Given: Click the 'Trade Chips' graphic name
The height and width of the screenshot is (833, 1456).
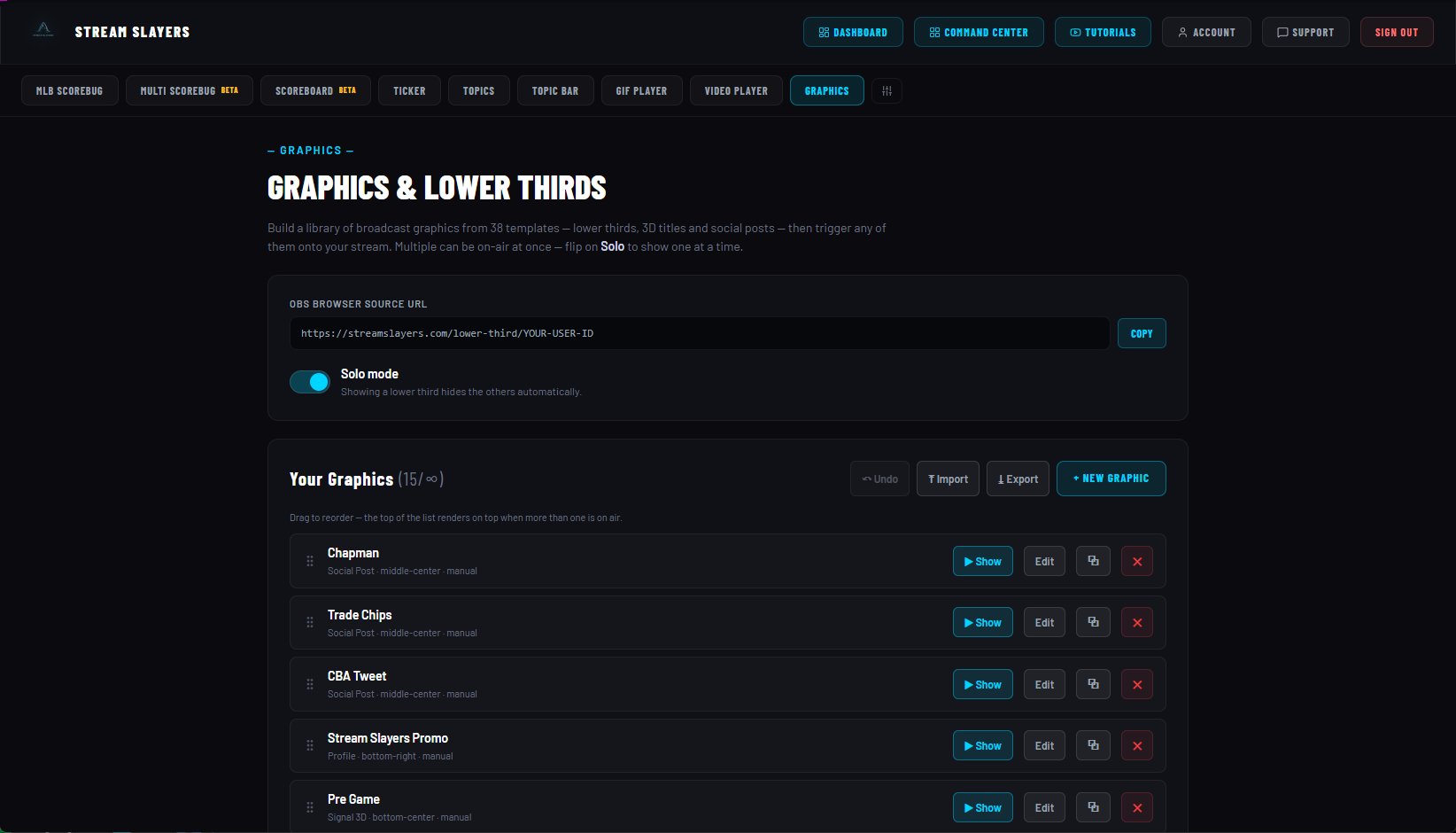Looking at the screenshot, I should pyautogui.click(x=360, y=615).
